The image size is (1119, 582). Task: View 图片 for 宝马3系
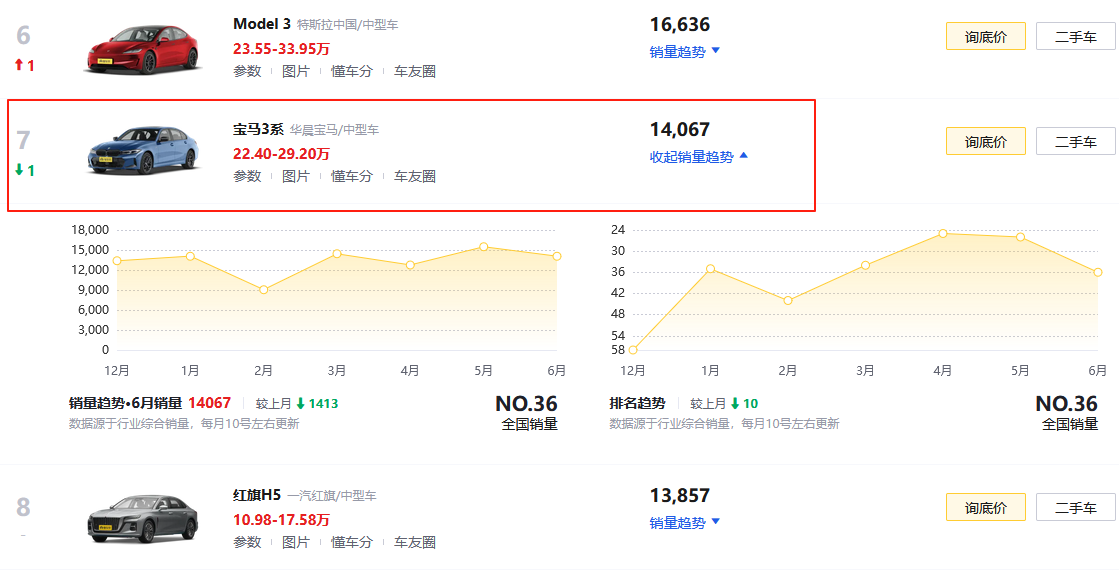tap(295, 176)
